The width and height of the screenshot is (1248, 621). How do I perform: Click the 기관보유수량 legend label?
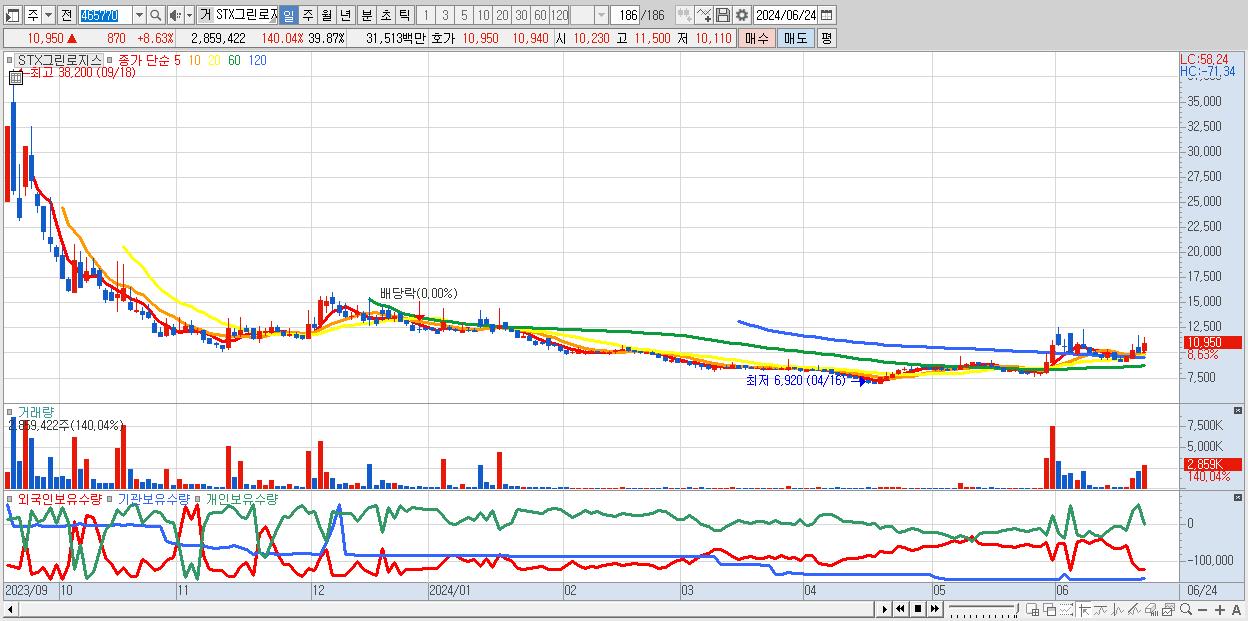coord(153,498)
